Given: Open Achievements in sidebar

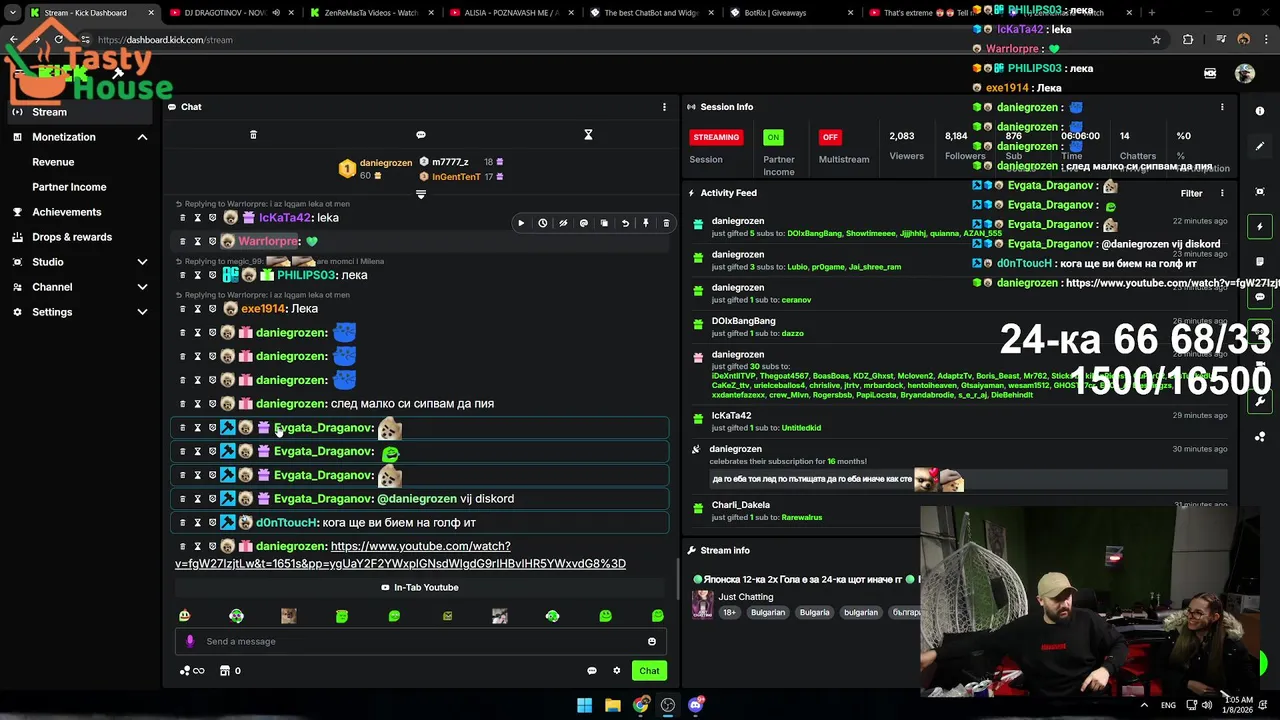Looking at the screenshot, I should (66, 212).
